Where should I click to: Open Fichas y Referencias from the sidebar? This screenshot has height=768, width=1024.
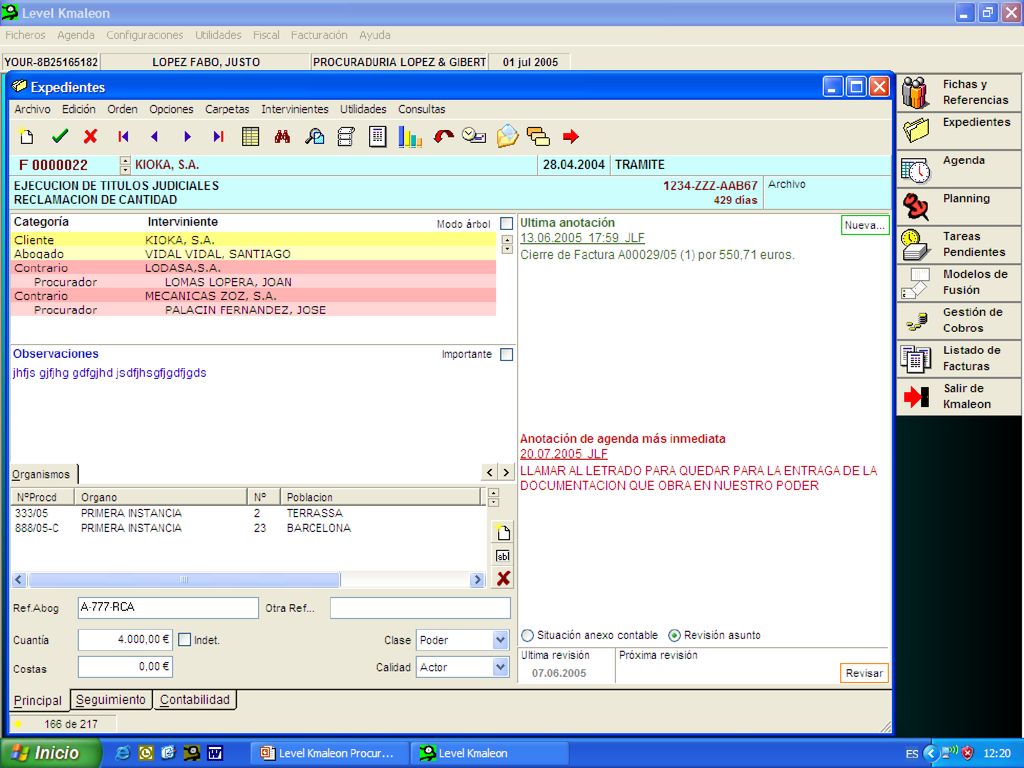coord(959,92)
